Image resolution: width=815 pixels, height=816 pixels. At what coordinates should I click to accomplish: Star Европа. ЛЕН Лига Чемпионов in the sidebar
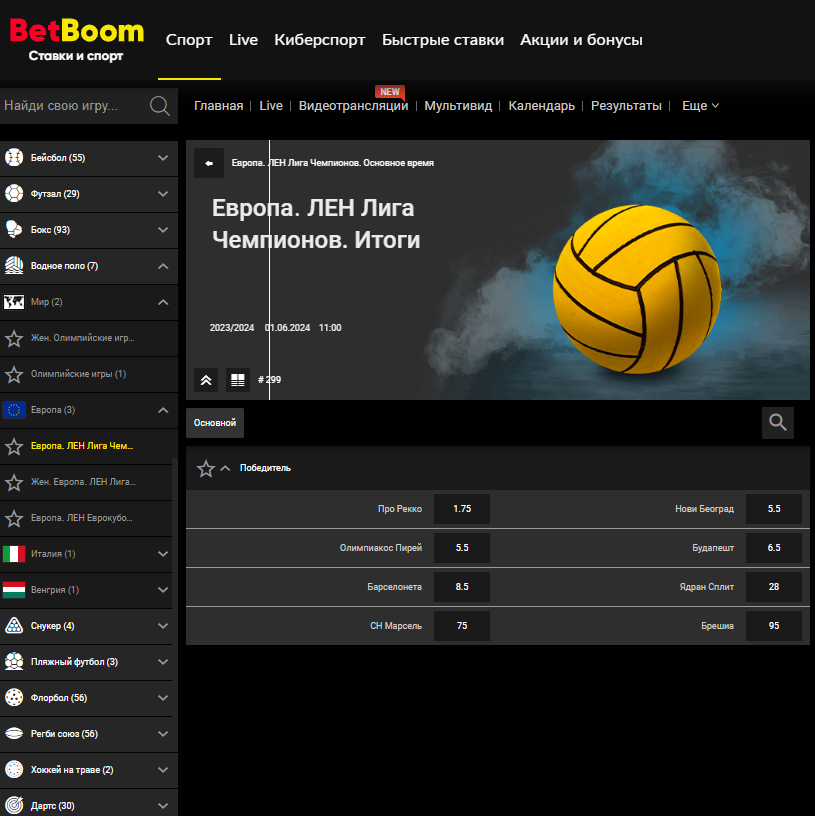point(14,447)
